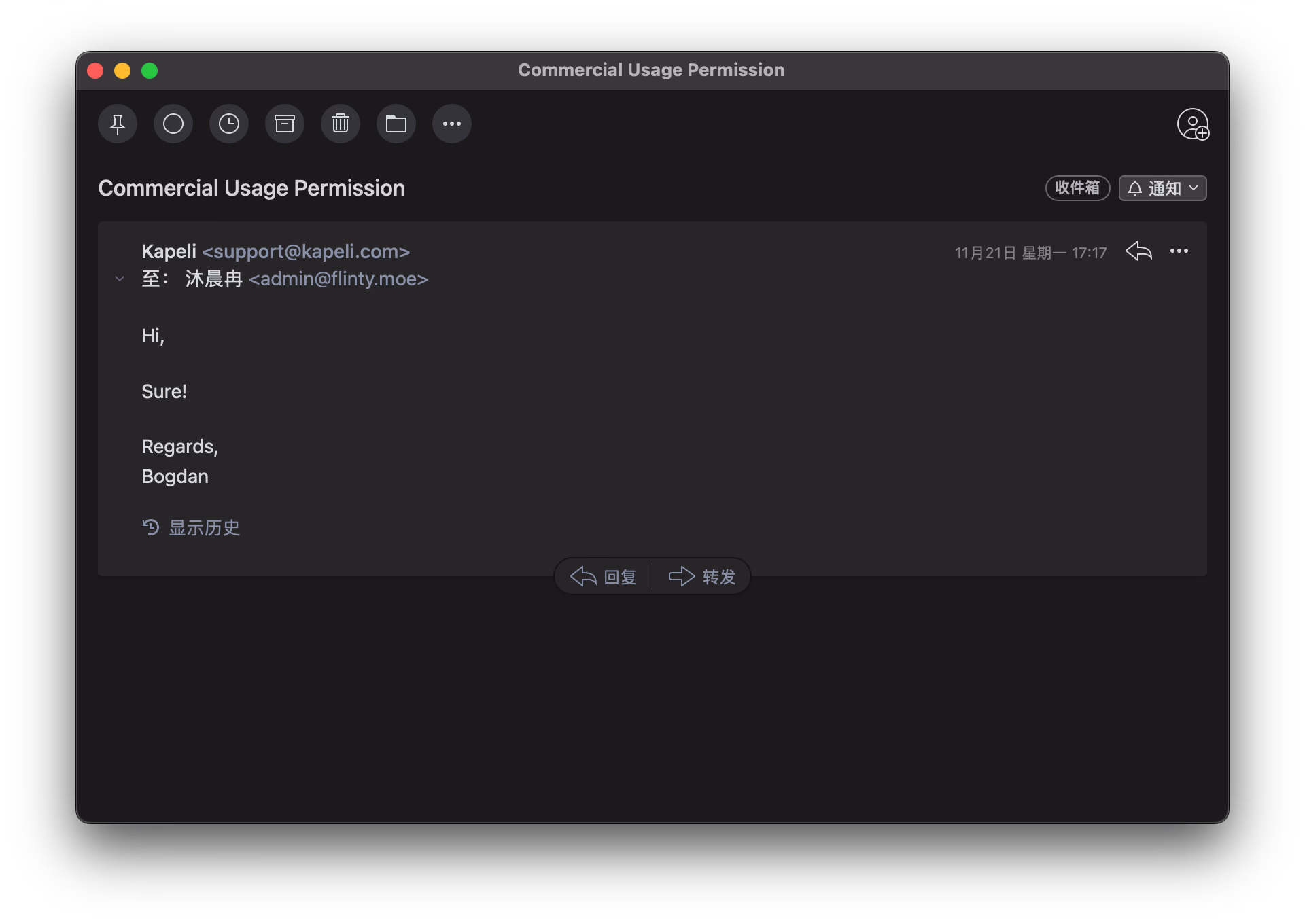This screenshot has width=1305, height=924.
Task: Click the 收件箱 inbox tag
Action: click(1077, 188)
